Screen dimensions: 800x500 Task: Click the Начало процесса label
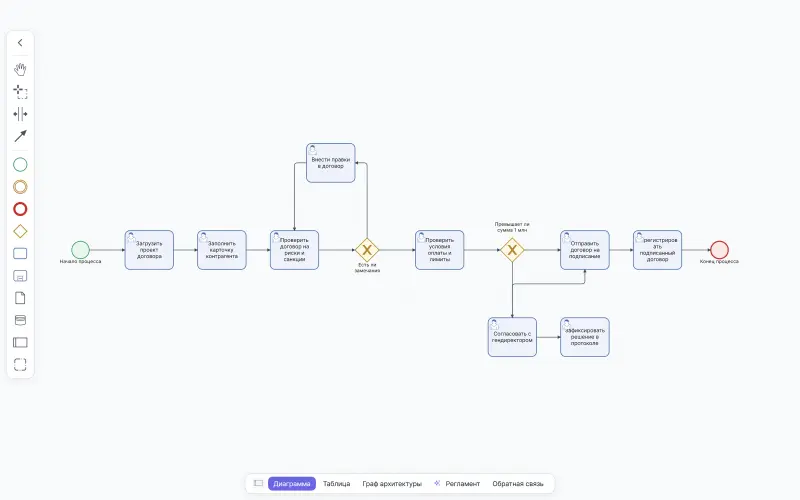tap(80, 261)
